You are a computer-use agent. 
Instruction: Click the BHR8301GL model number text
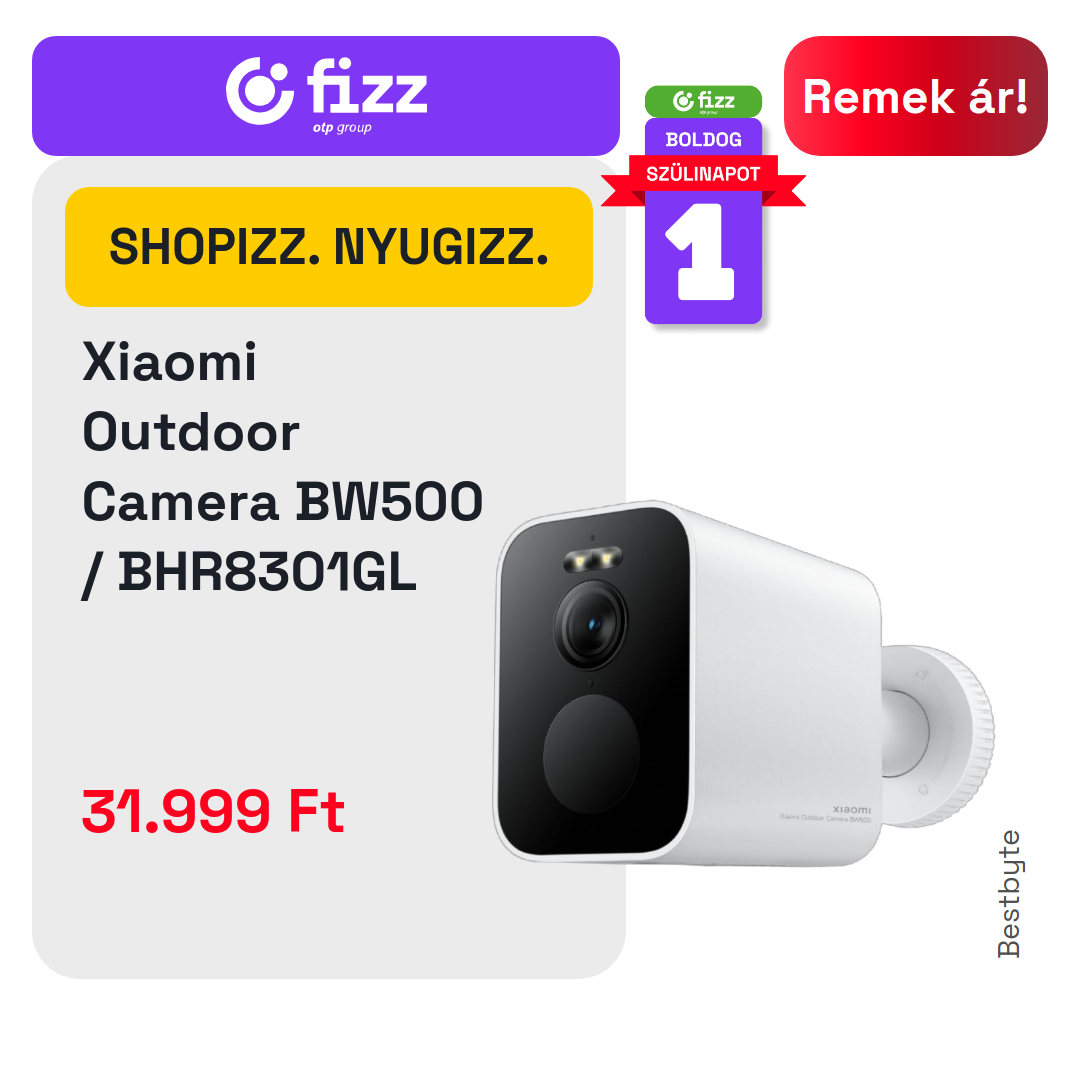point(267,572)
